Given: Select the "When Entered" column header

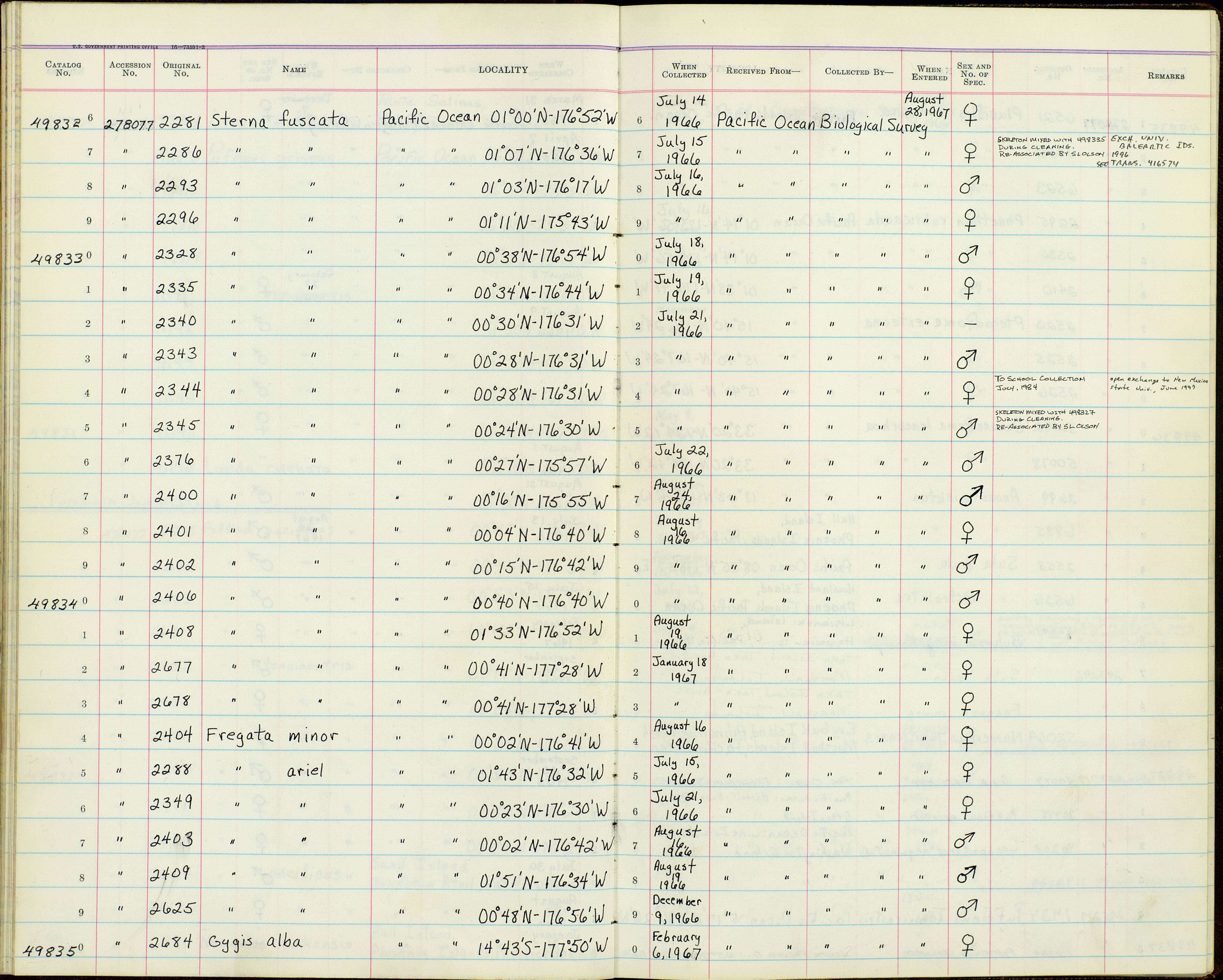Looking at the screenshot, I should tap(929, 73).
